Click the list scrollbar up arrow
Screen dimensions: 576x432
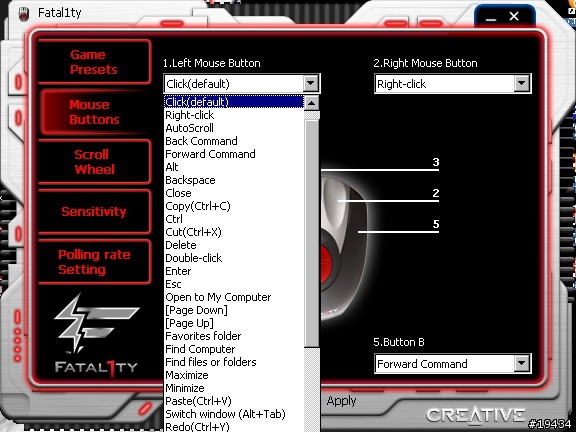tap(312, 103)
